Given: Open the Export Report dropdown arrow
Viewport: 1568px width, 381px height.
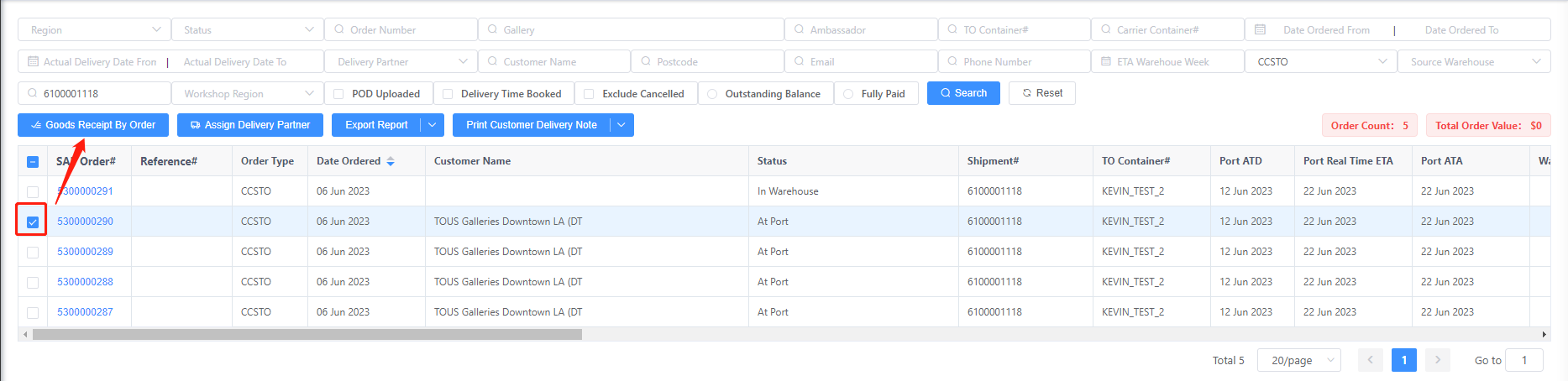Looking at the screenshot, I should click(x=433, y=125).
